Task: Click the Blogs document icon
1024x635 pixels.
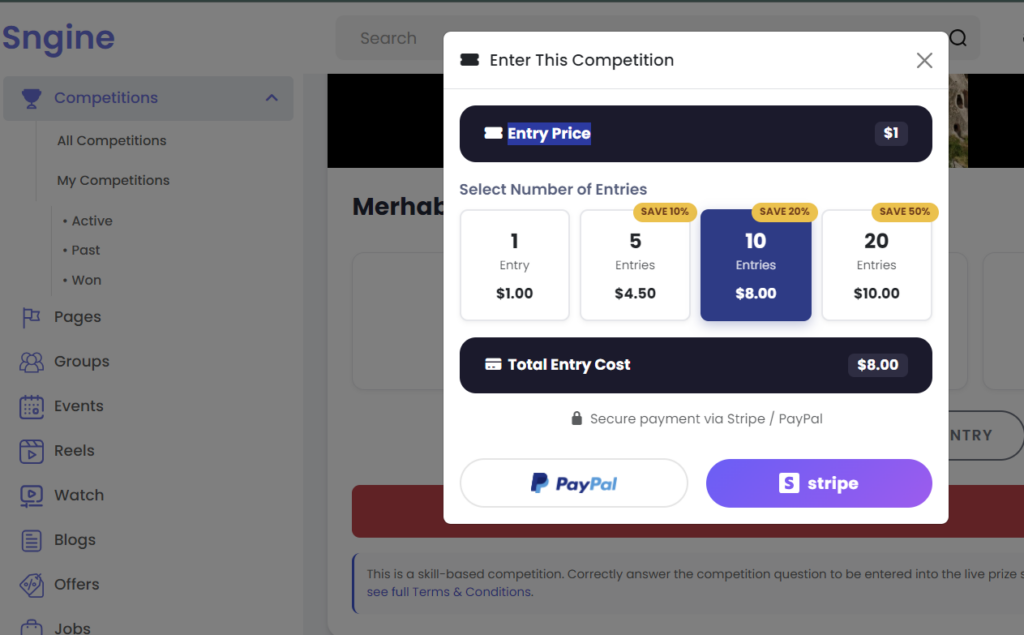Action: (x=31, y=540)
